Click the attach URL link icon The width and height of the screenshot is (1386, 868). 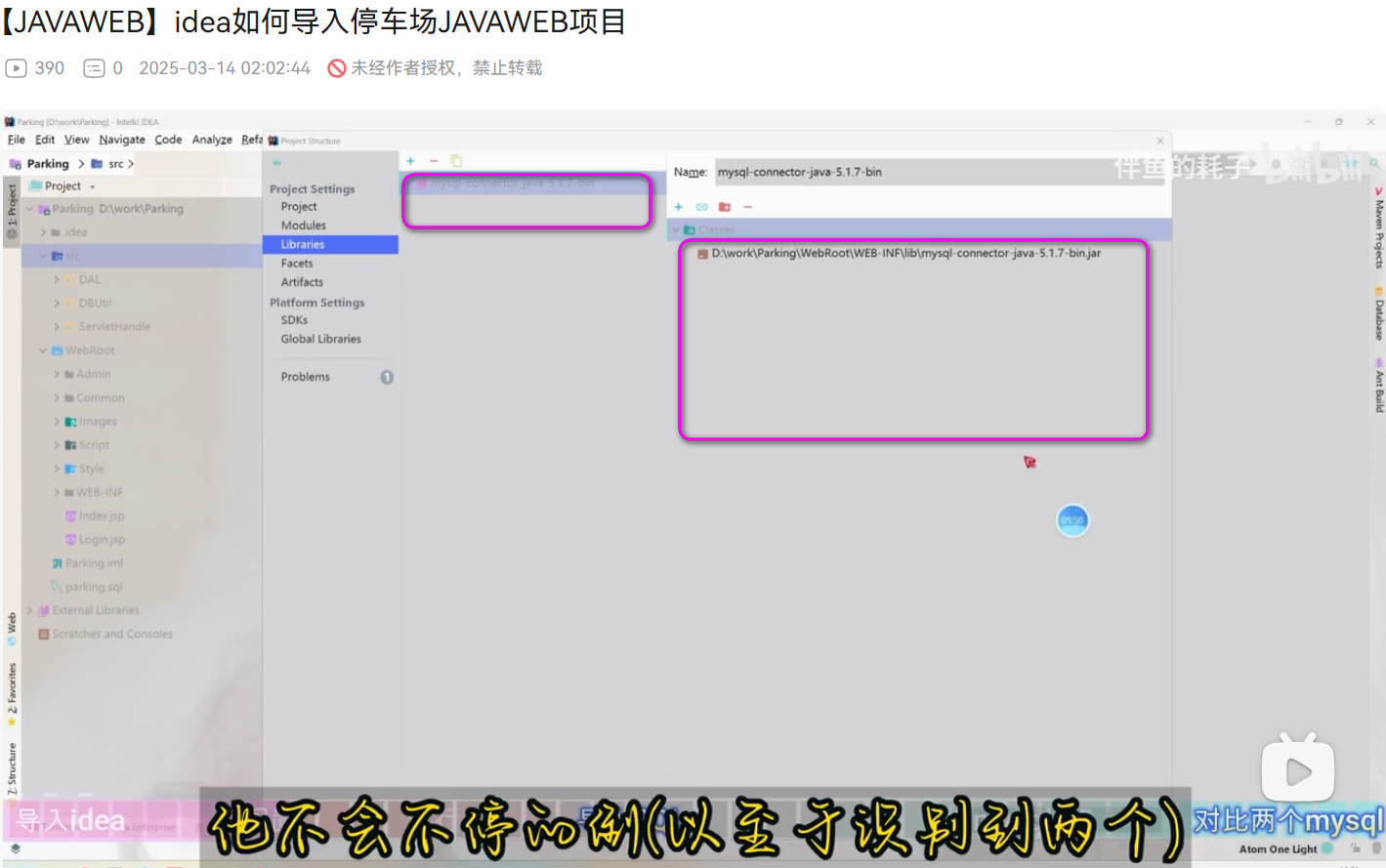tap(701, 207)
